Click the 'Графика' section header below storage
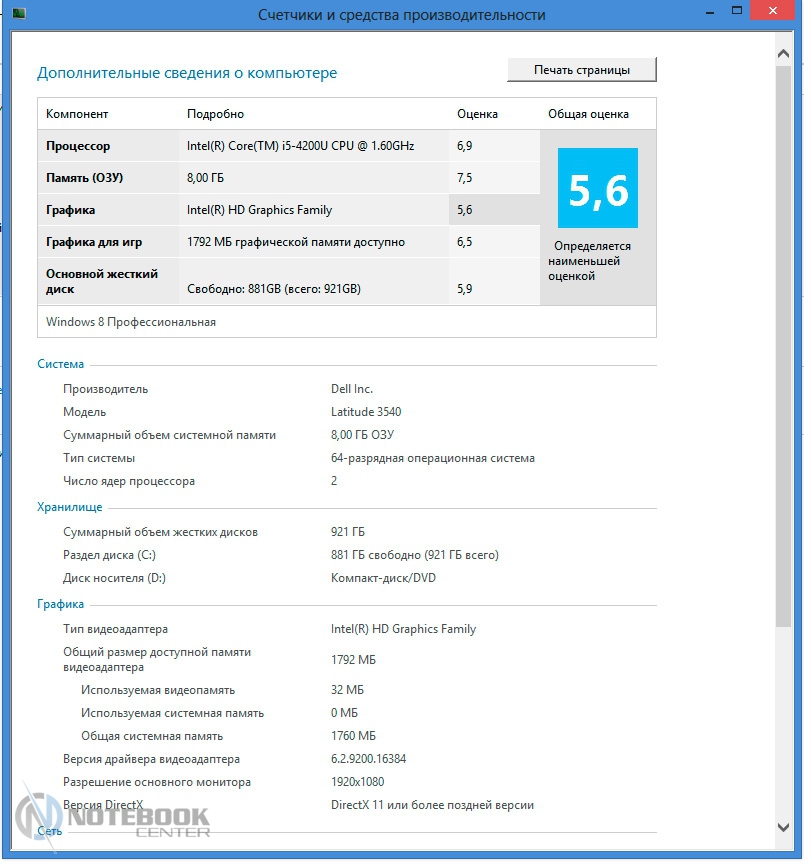The image size is (804, 864). click(x=60, y=604)
